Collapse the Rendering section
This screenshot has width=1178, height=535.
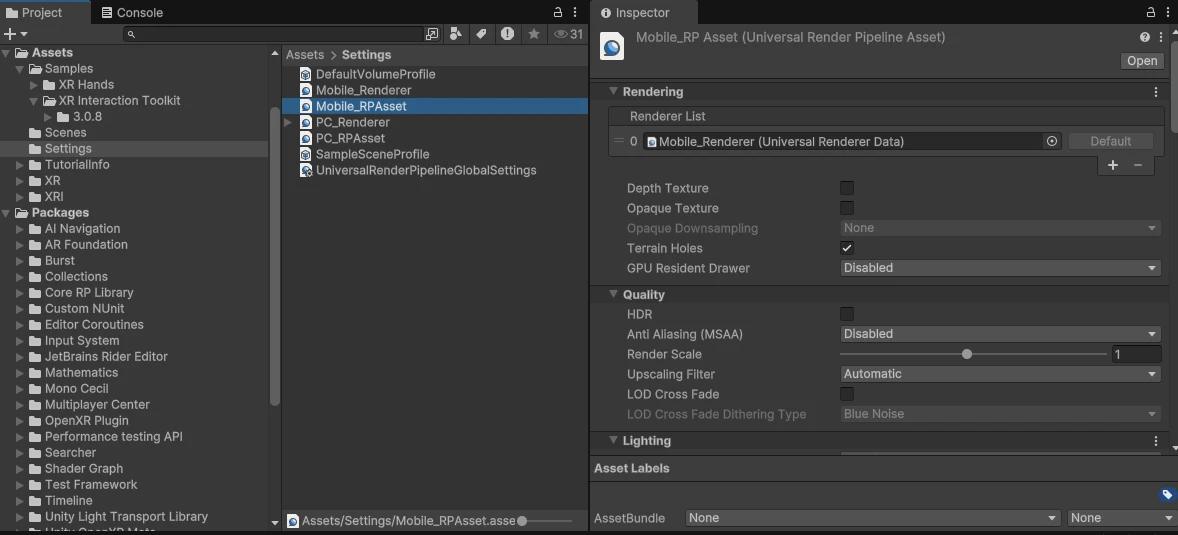click(613, 92)
